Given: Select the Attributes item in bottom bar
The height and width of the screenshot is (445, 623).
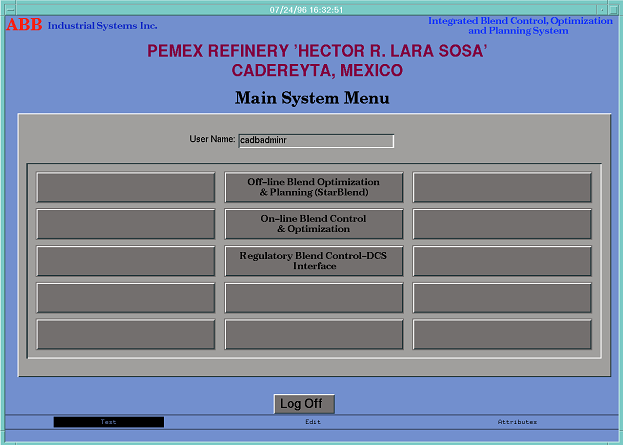Looking at the screenshot, I should click(x=517, y=422).
